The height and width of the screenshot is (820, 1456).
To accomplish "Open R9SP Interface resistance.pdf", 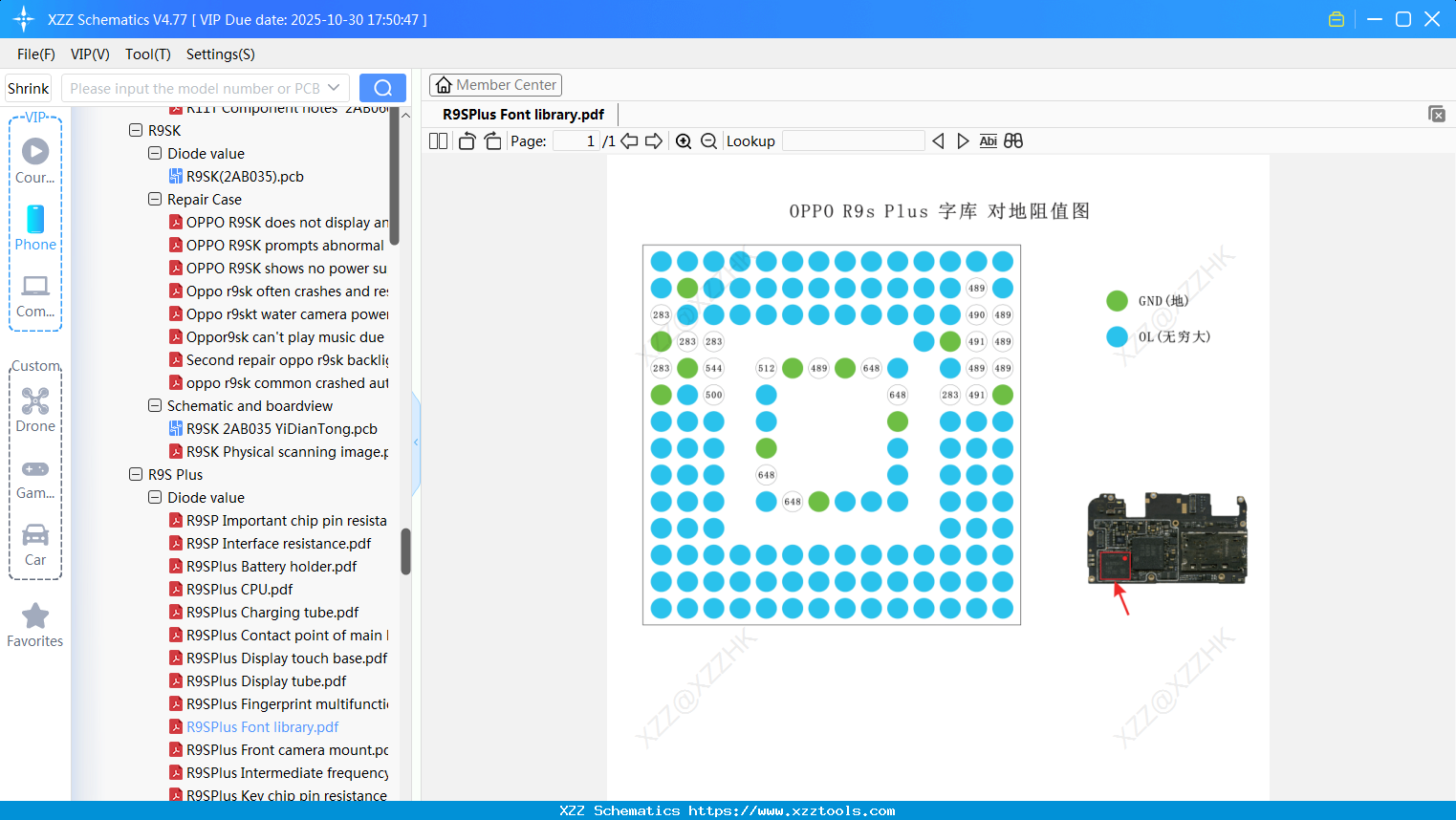I will 279,543.
